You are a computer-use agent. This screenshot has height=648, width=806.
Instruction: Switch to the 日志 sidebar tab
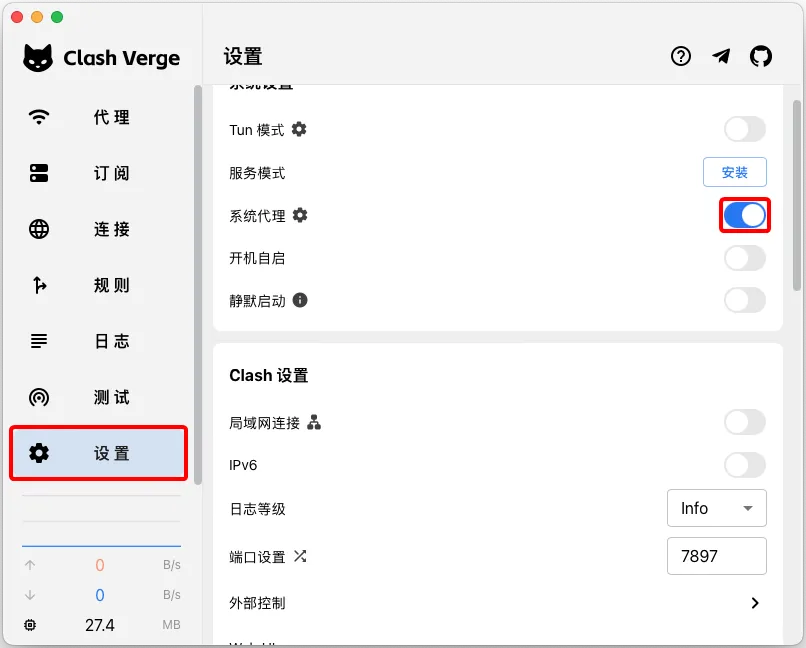point(38,341)
